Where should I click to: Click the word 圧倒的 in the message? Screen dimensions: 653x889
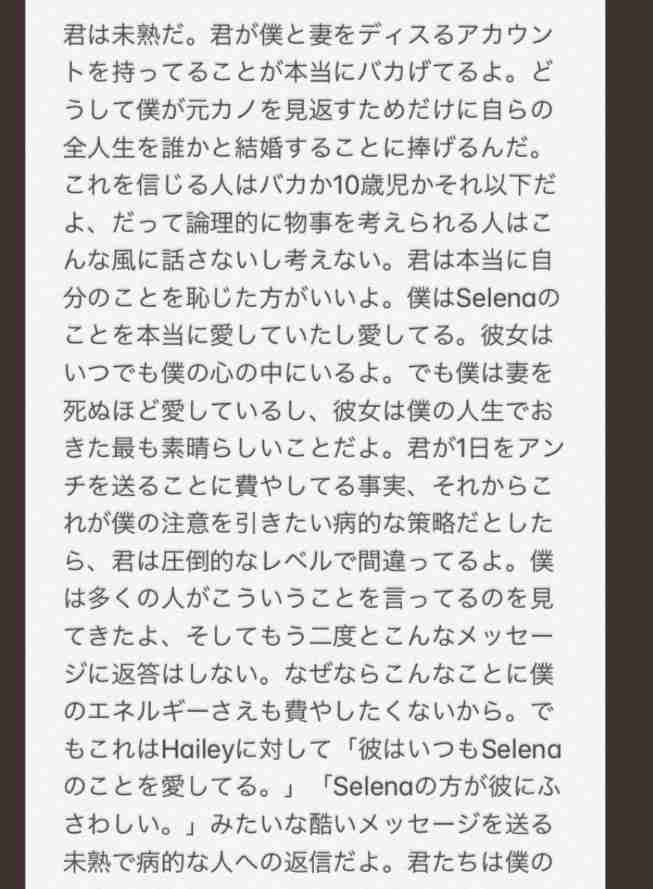(198, 561)
